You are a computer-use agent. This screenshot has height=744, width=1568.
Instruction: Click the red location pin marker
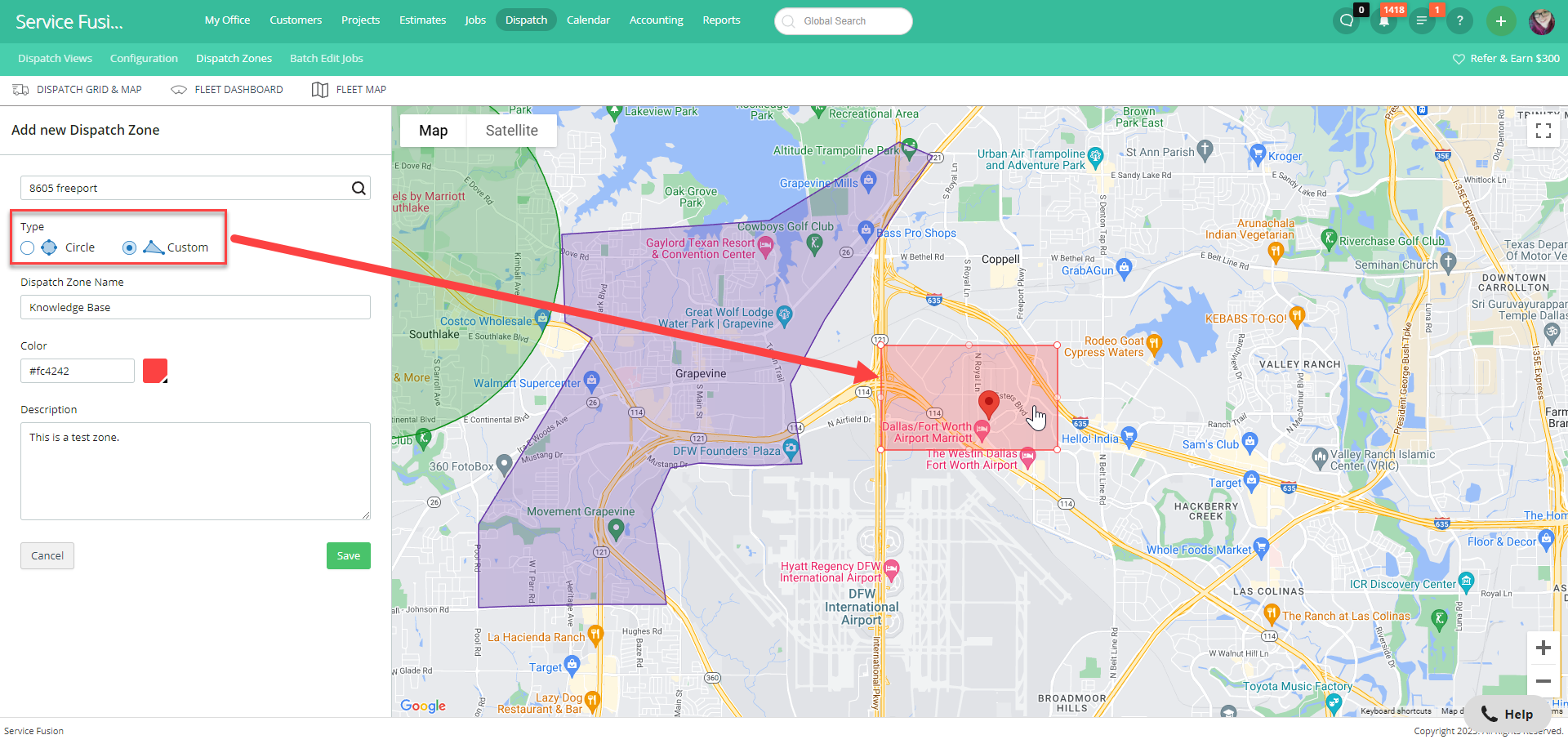989,403
